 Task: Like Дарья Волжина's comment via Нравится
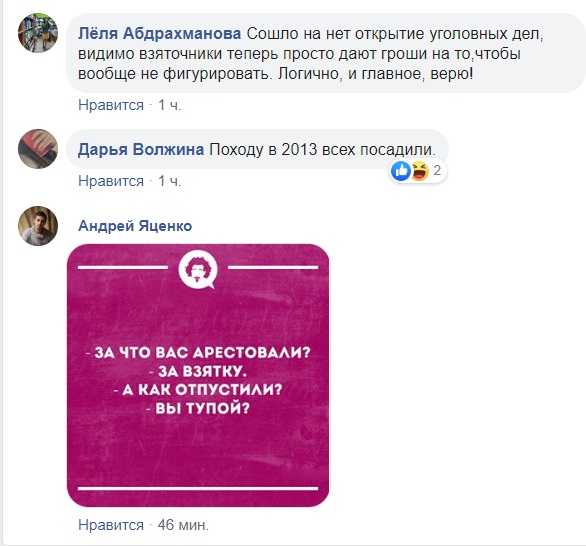(x=111, y=181)
